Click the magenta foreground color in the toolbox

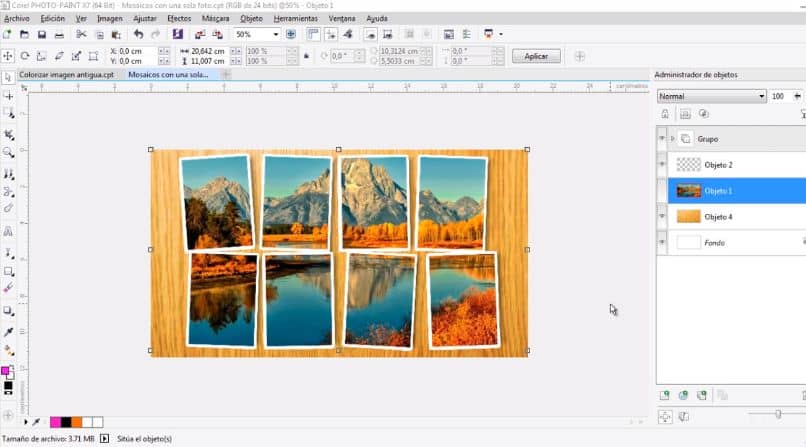click(5, 371)
